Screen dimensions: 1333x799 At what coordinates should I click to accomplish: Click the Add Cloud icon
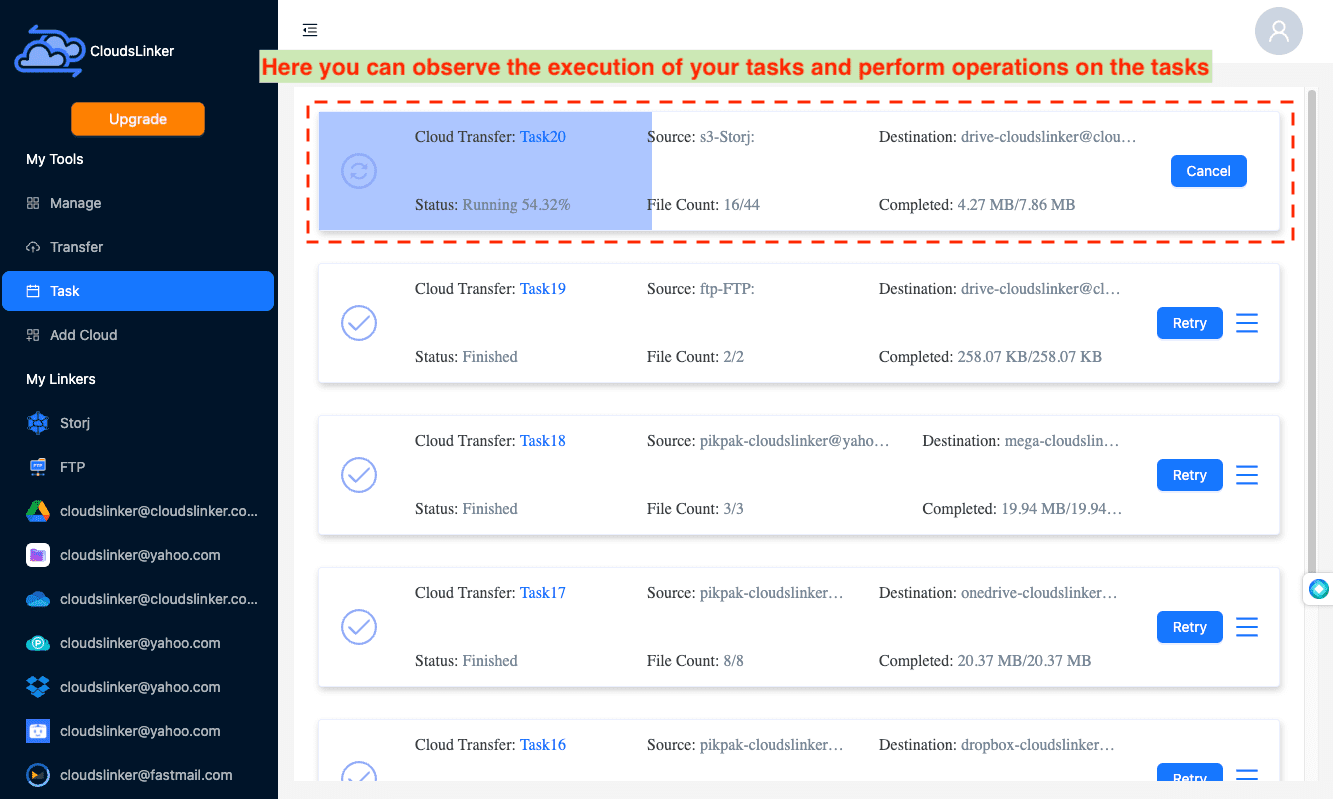pyautogui.click(x=32, y=335)
